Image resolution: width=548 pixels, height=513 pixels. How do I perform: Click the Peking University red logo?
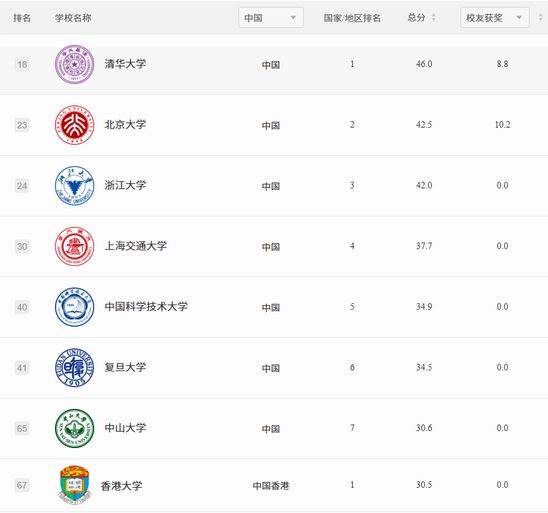[74, 125]
